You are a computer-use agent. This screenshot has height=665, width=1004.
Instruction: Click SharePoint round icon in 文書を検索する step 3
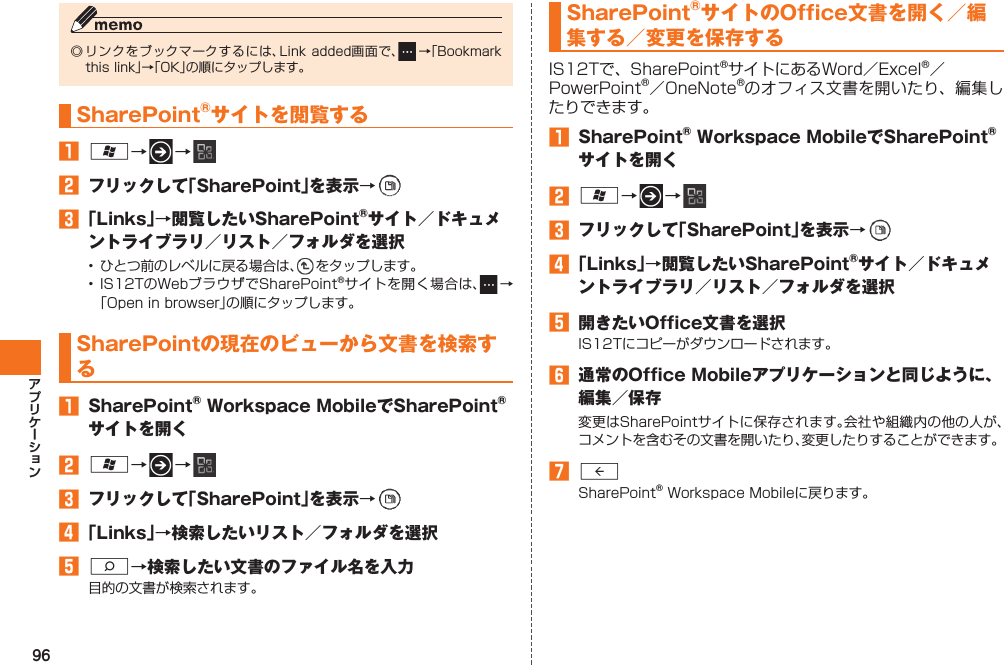point(389,499)
